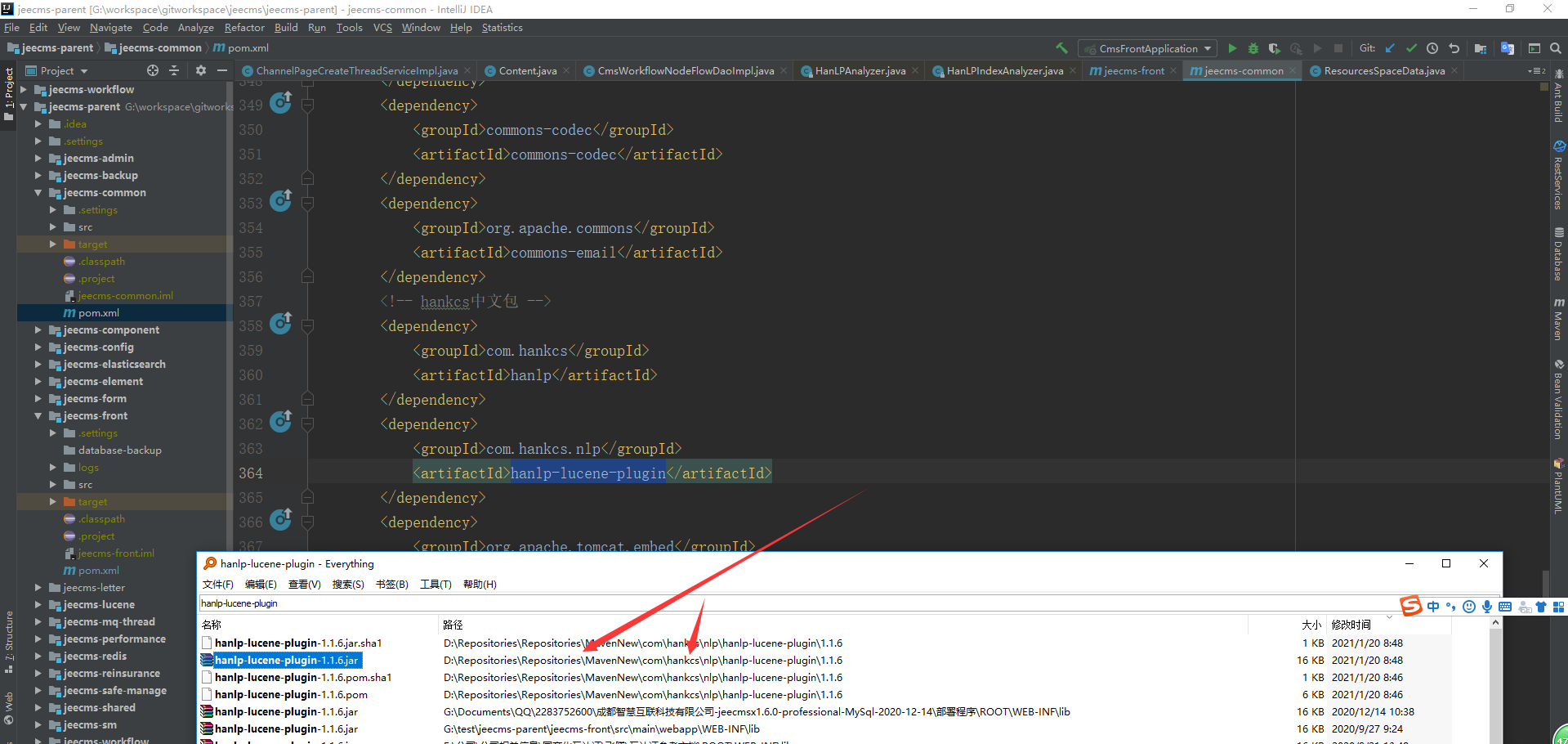Screen dimensions: 1568x744
Task: Start debugging with the green bug icon
Action: pyautogui.click(x=1253, y=48)
